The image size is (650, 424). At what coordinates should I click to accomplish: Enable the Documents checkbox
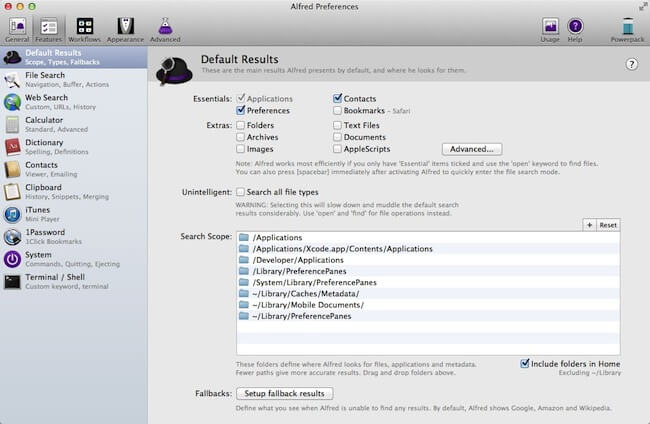337,137
